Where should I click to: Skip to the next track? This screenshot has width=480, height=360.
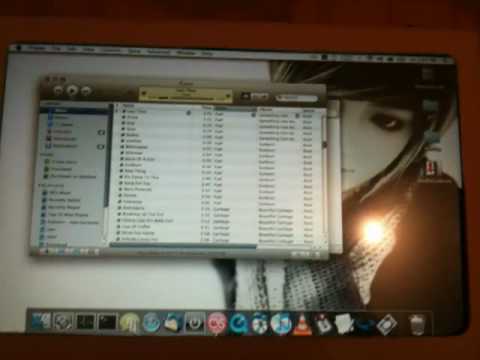(86, 91)
